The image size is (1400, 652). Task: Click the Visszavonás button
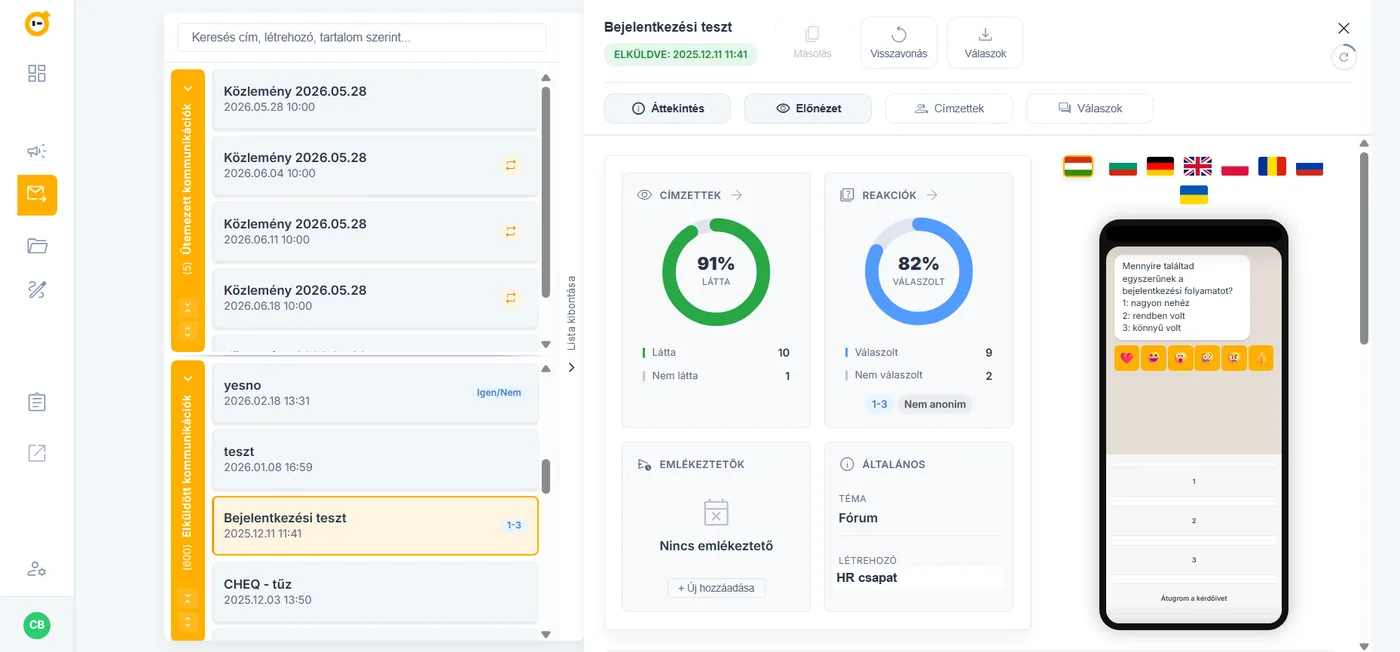point(899,42)
